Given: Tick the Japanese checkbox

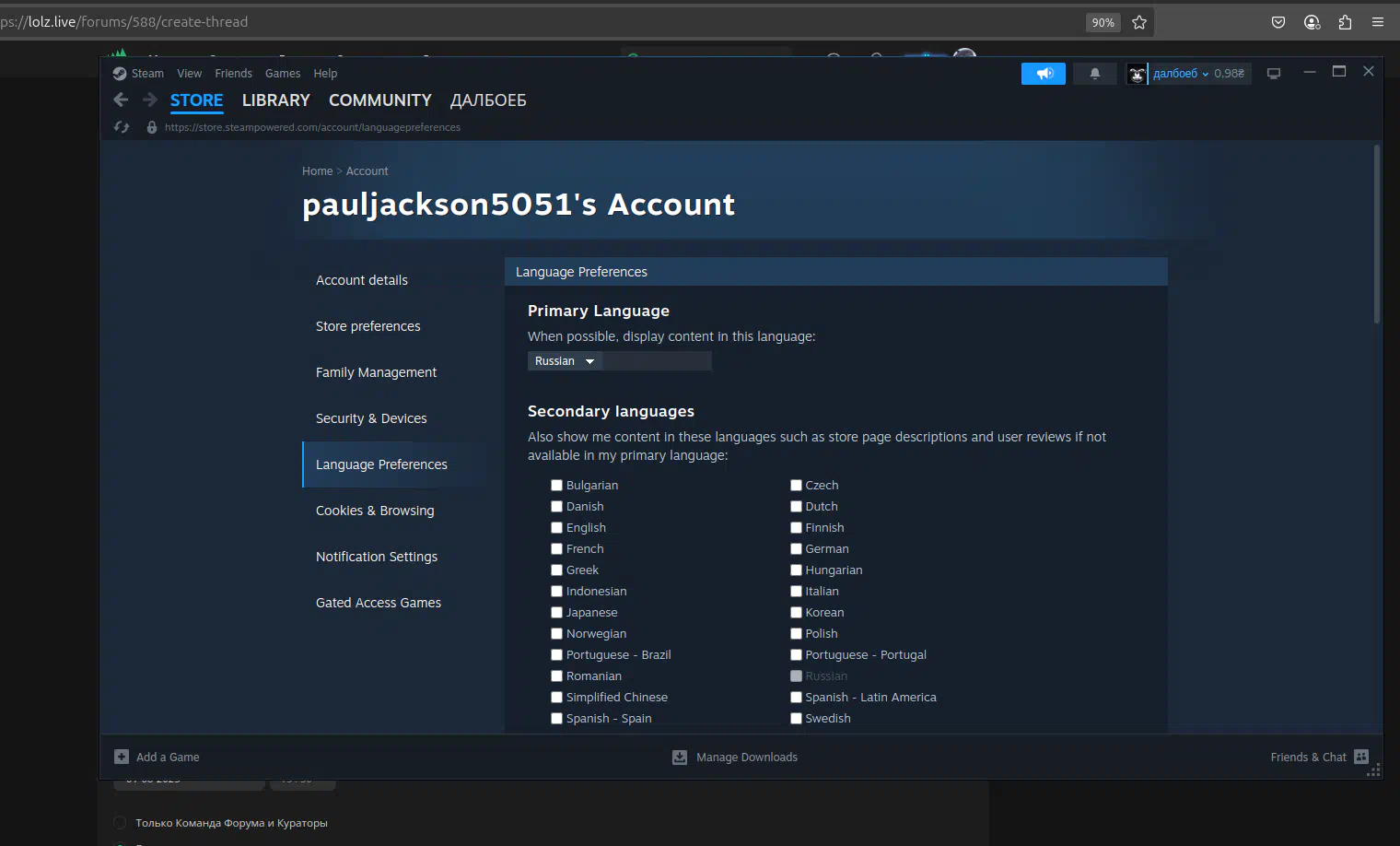Looking at the screenshot, I should tap(556, 612).
